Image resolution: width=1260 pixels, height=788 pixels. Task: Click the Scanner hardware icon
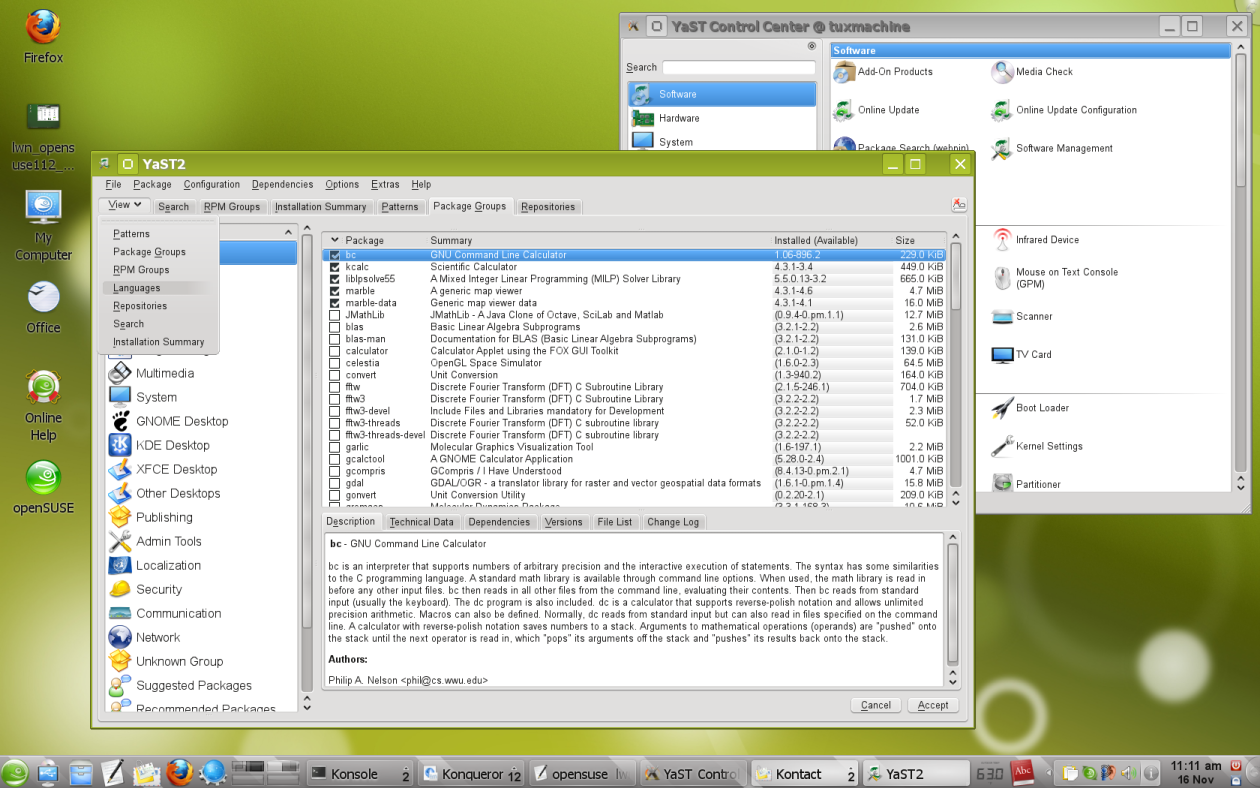1002,317
